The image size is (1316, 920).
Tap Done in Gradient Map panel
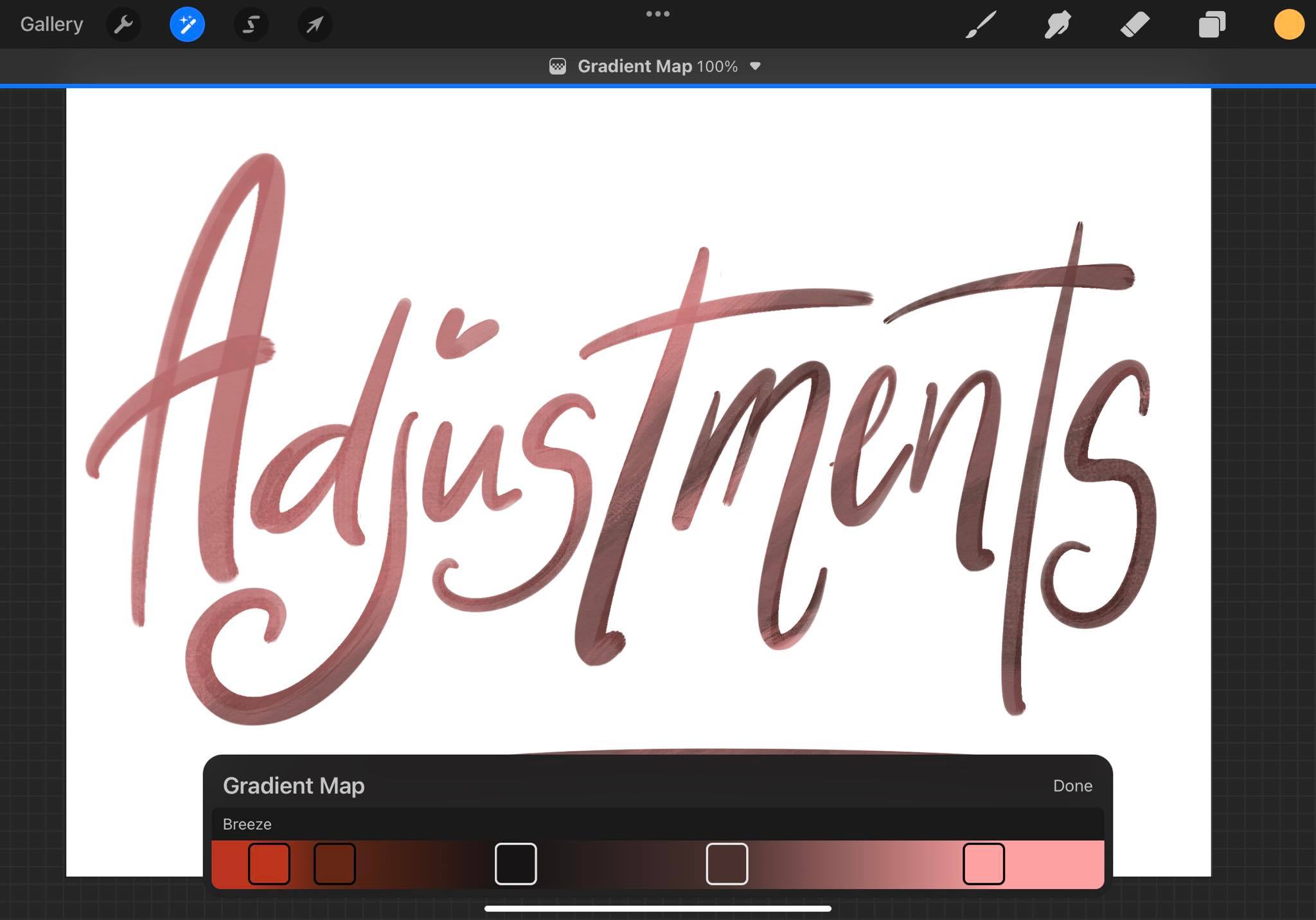[x=1072, y=786]
